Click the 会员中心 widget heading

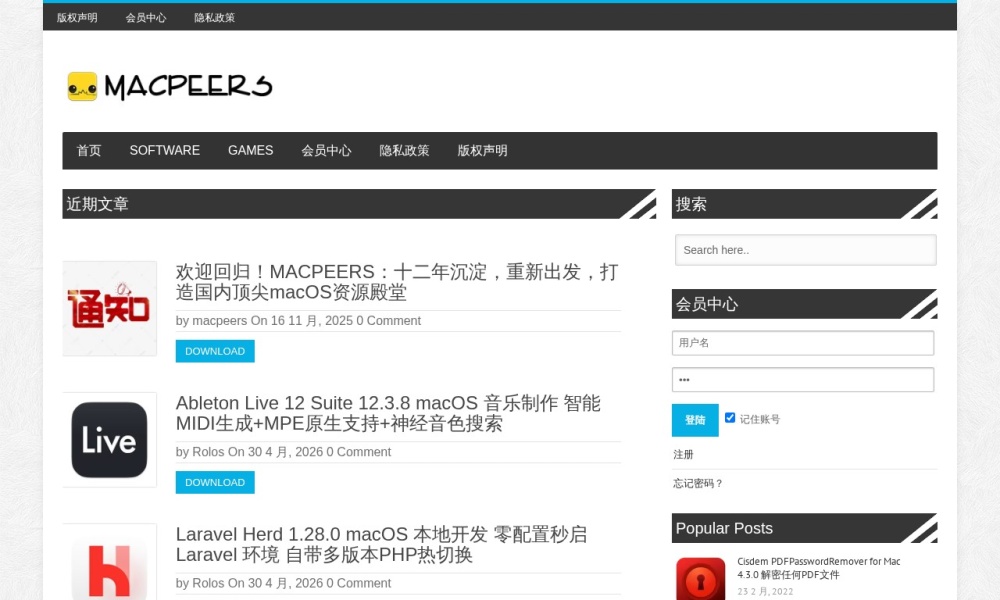click(707, 304)
